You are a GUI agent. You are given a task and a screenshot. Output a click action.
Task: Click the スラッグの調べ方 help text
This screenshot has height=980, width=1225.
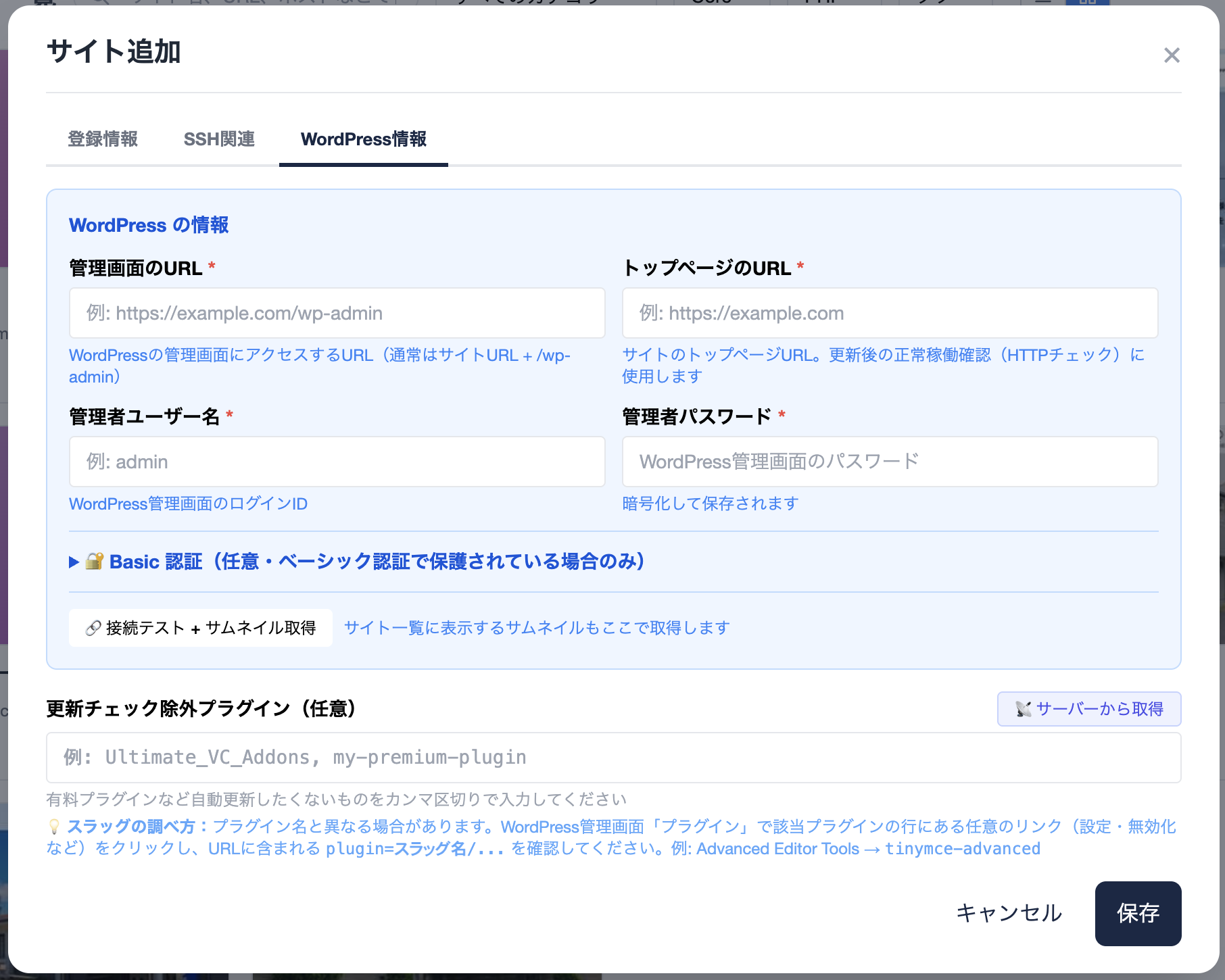coord(611,837)
